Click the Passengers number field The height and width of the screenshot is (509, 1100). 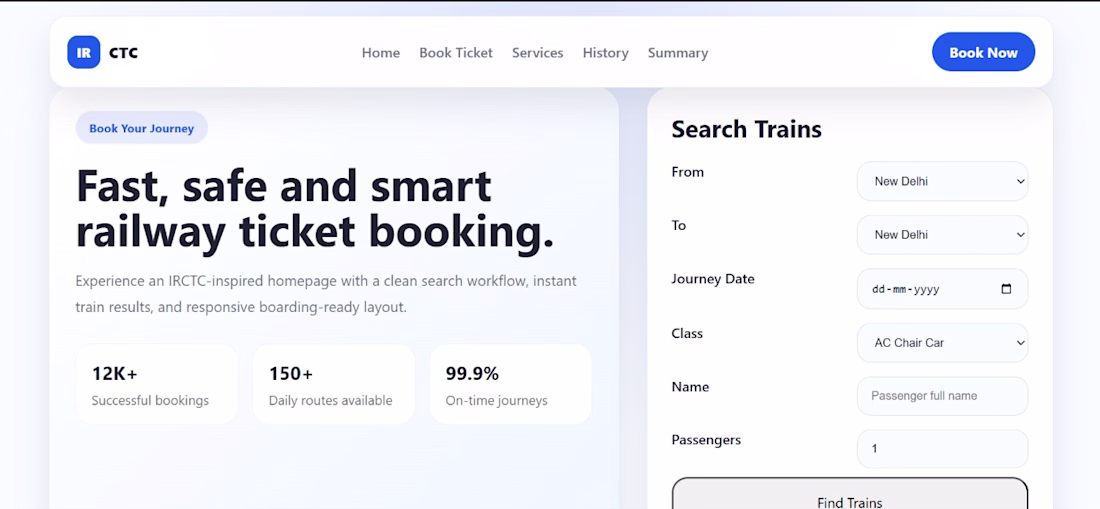942,449
